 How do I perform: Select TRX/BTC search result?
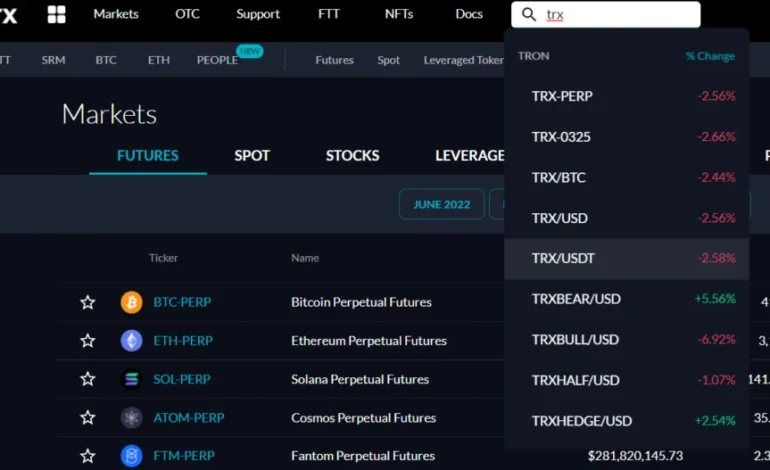click(x=627, y=177)
